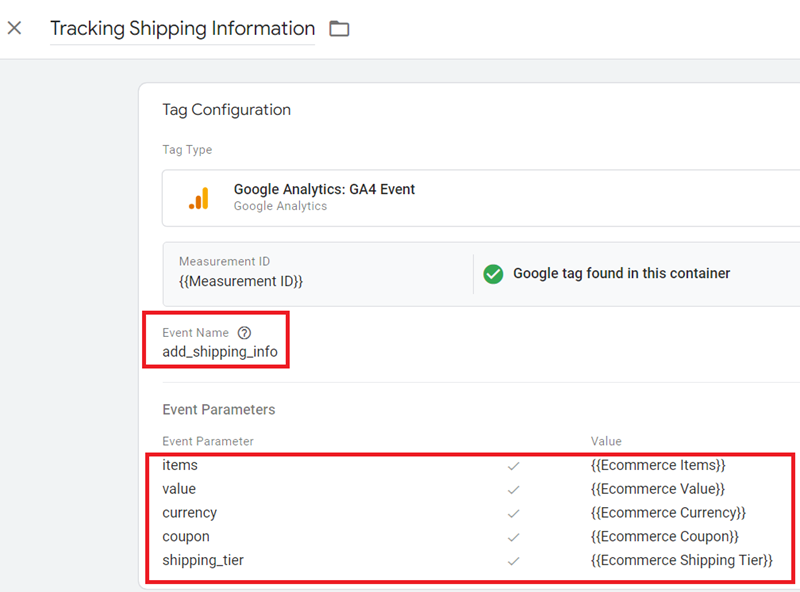Click the currency parameter name field
Screen dimensions: 800x592
(189, 513)
